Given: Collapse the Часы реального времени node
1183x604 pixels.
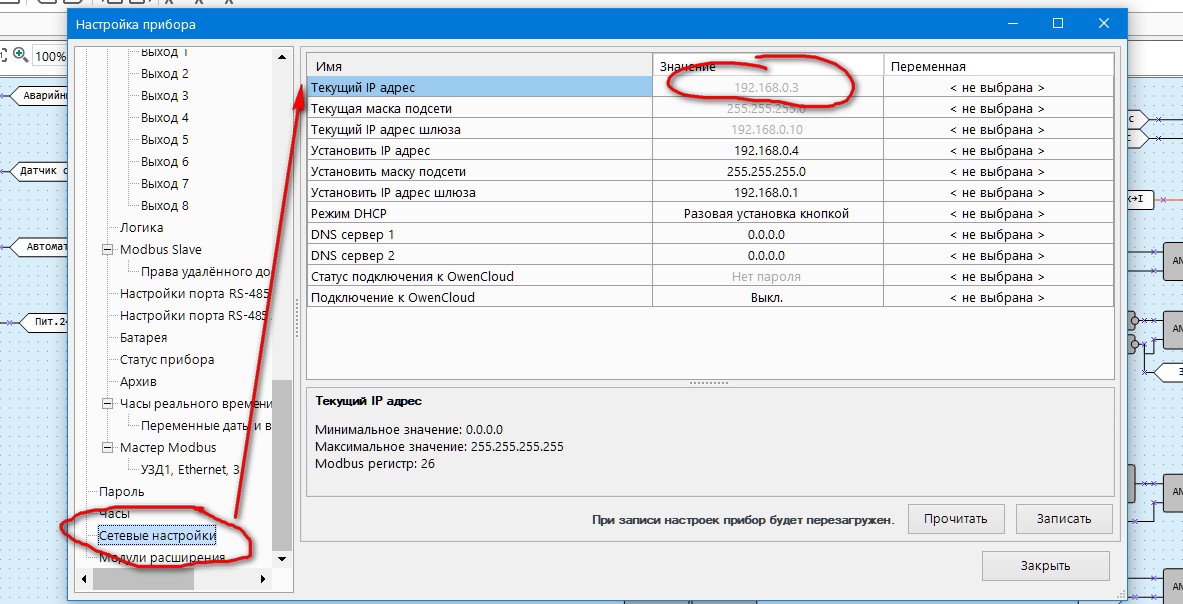Looking at the screenshot, I should coord(107,404).
